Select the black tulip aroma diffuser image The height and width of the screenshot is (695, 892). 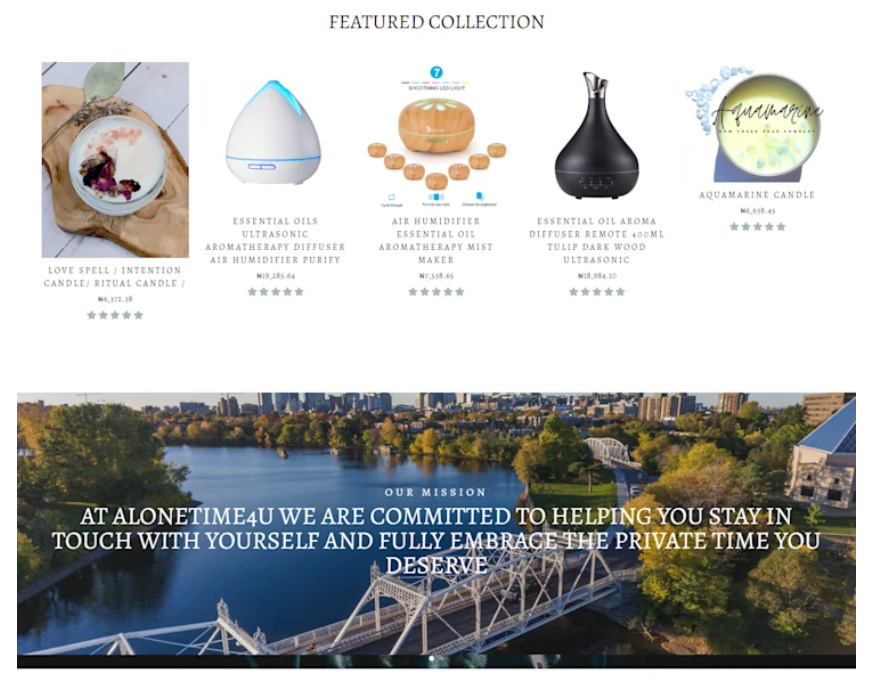click(596, 135)
